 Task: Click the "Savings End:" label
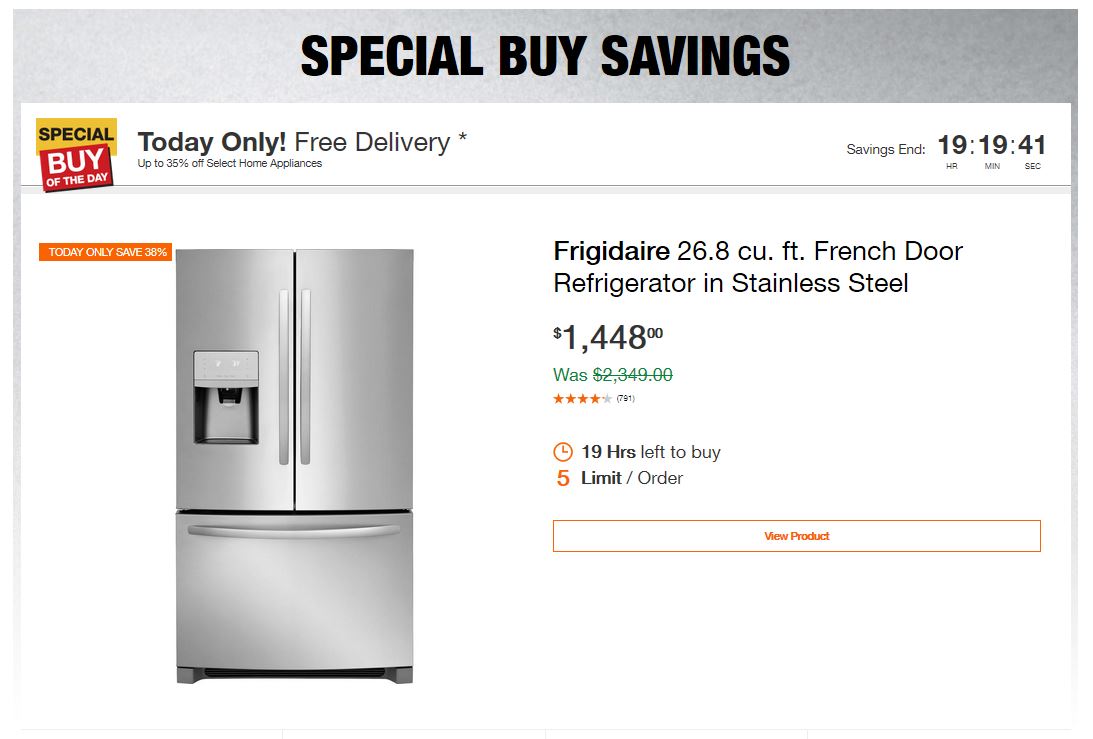point(886,150)
